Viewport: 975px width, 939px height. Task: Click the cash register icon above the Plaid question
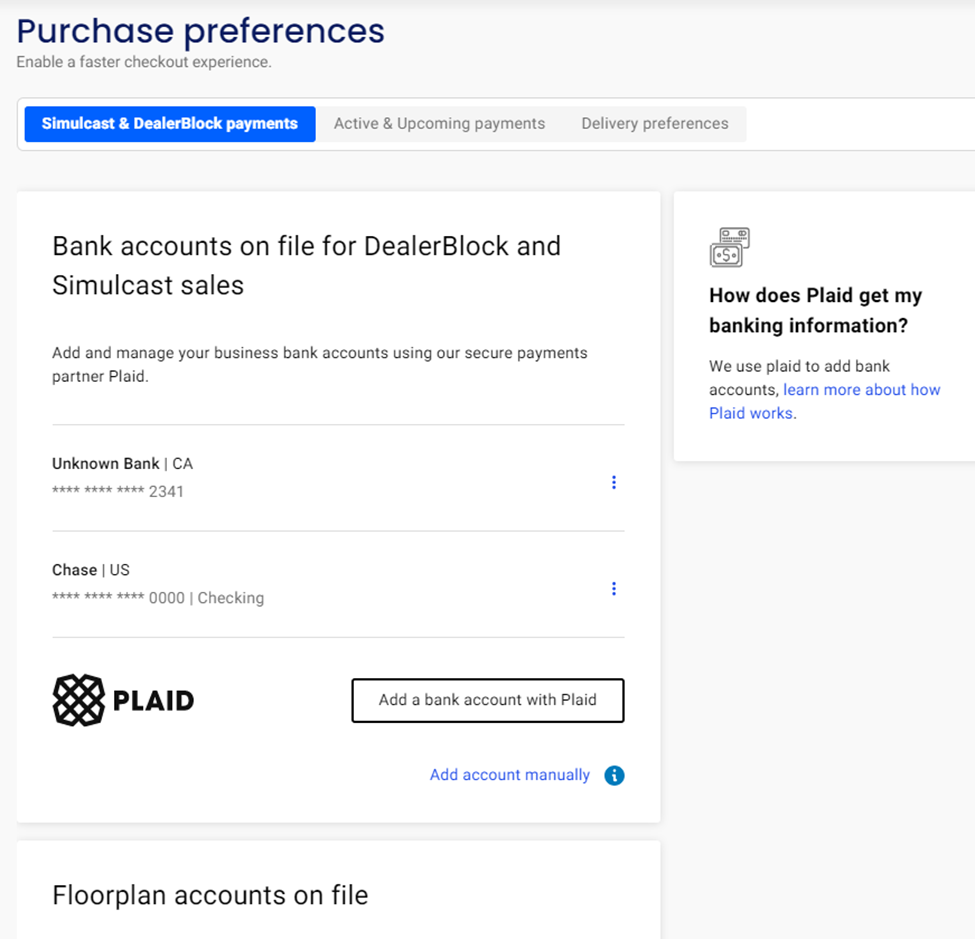pos(729,247)
